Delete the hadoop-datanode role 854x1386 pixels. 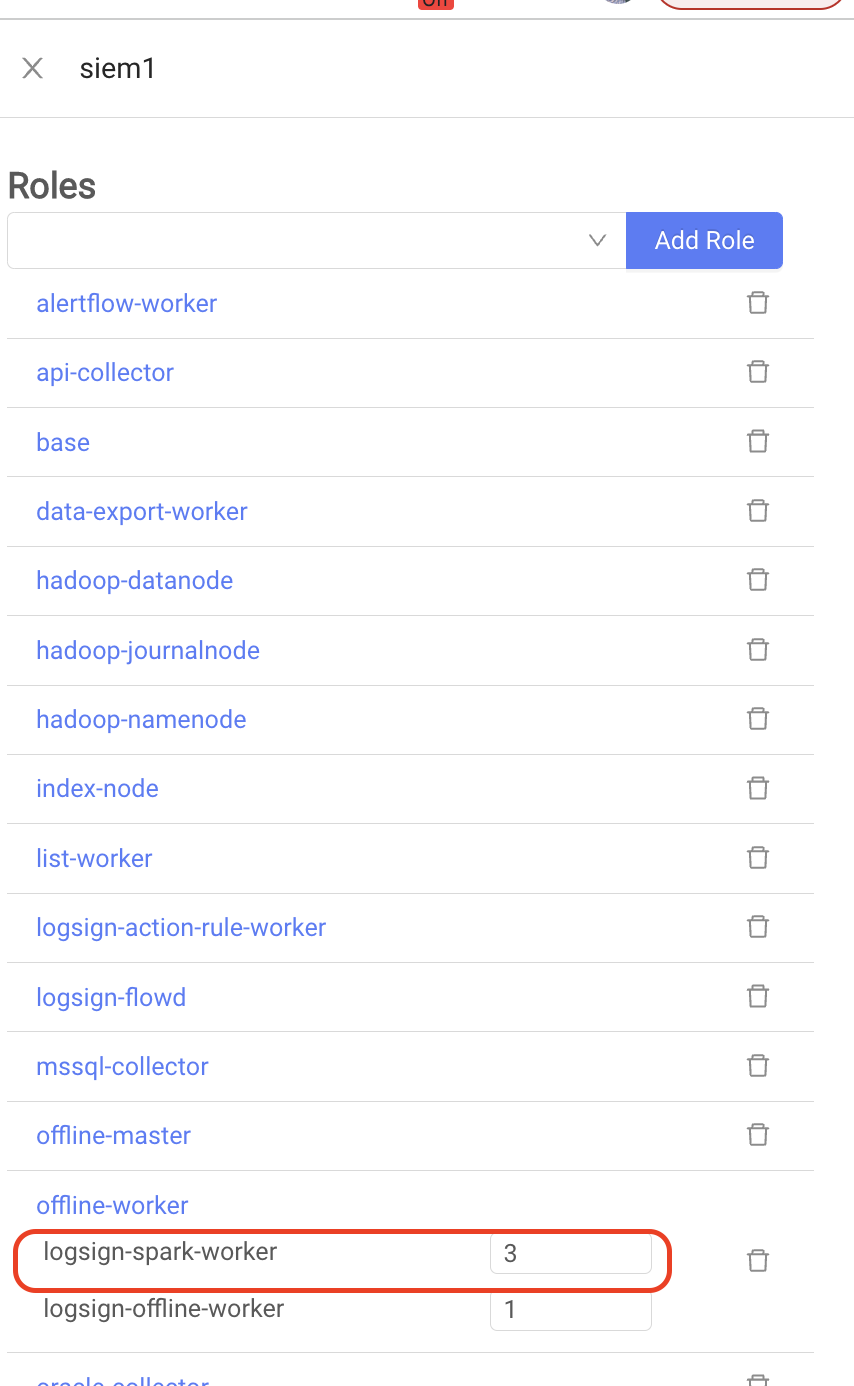(758, 579)
